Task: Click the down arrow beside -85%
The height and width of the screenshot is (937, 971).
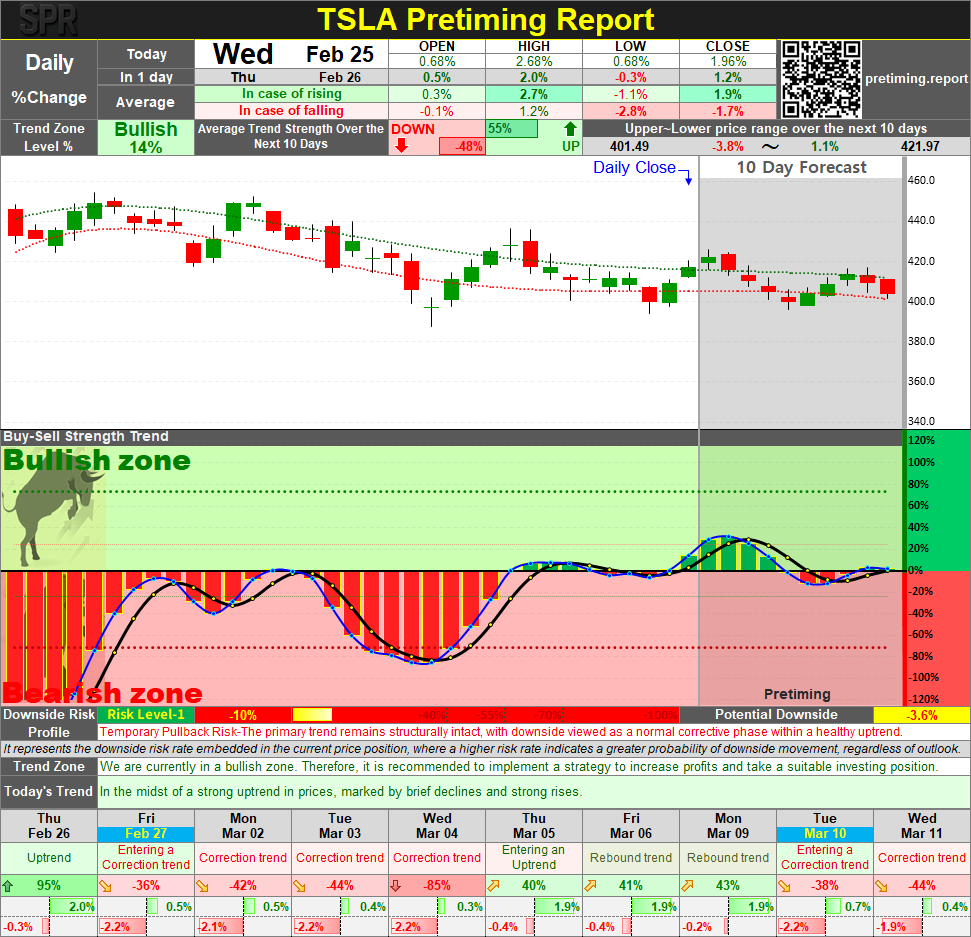Action: [396, 886]
